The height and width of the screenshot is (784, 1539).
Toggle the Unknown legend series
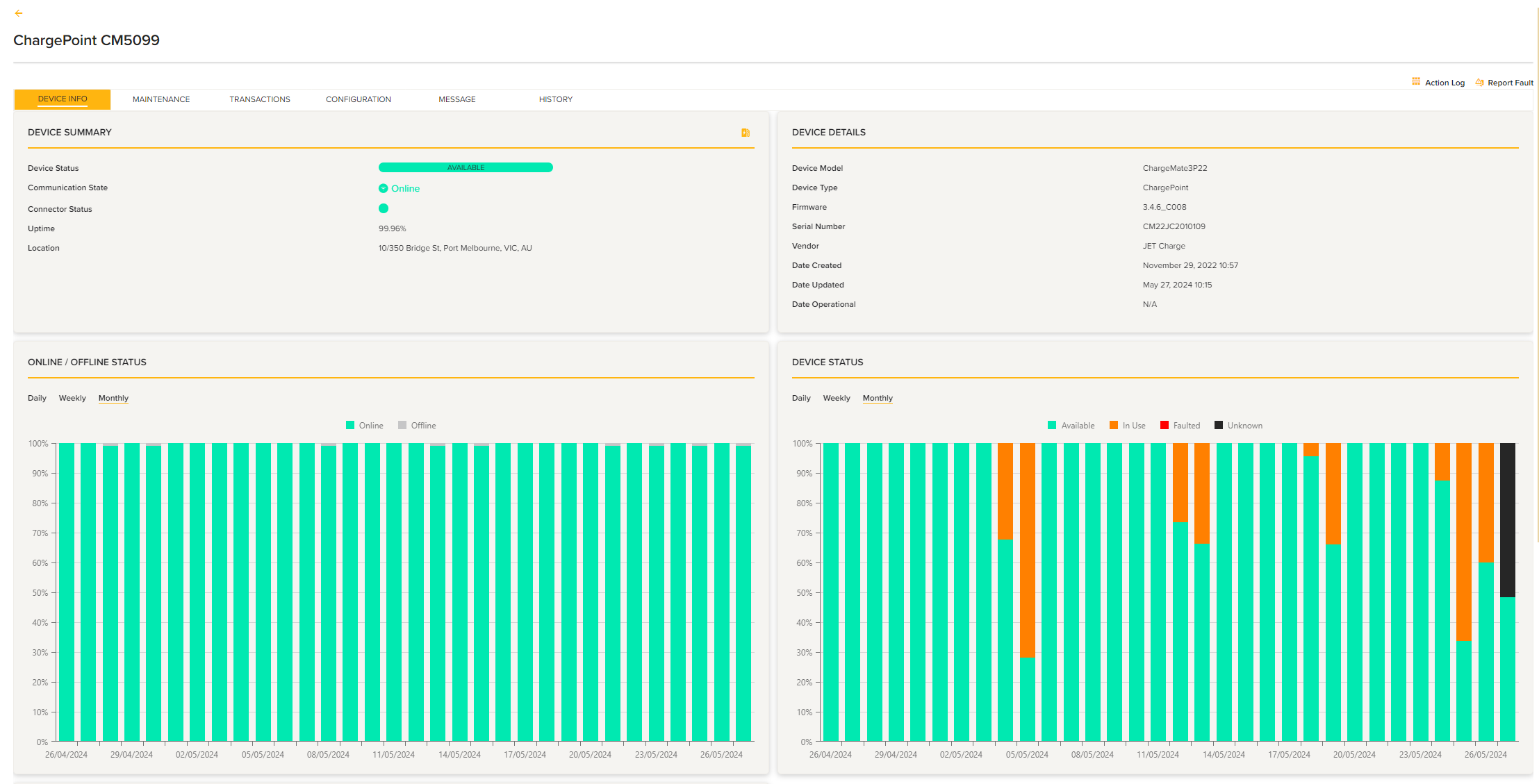pos(1238,426)
